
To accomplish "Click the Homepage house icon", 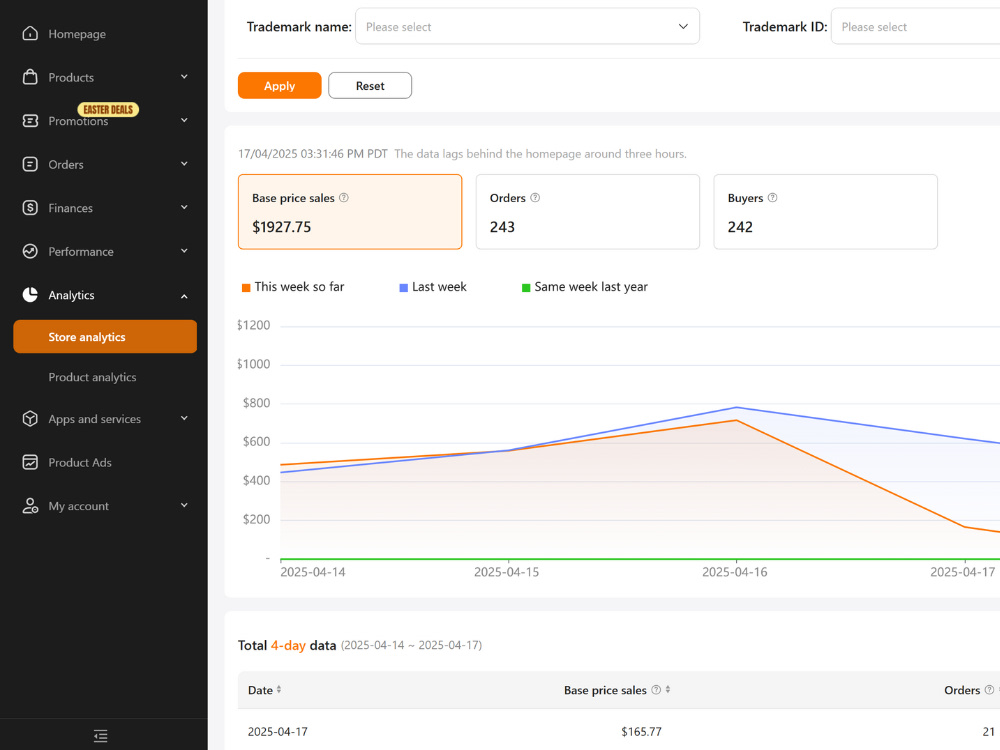I will tap(30, 33).
